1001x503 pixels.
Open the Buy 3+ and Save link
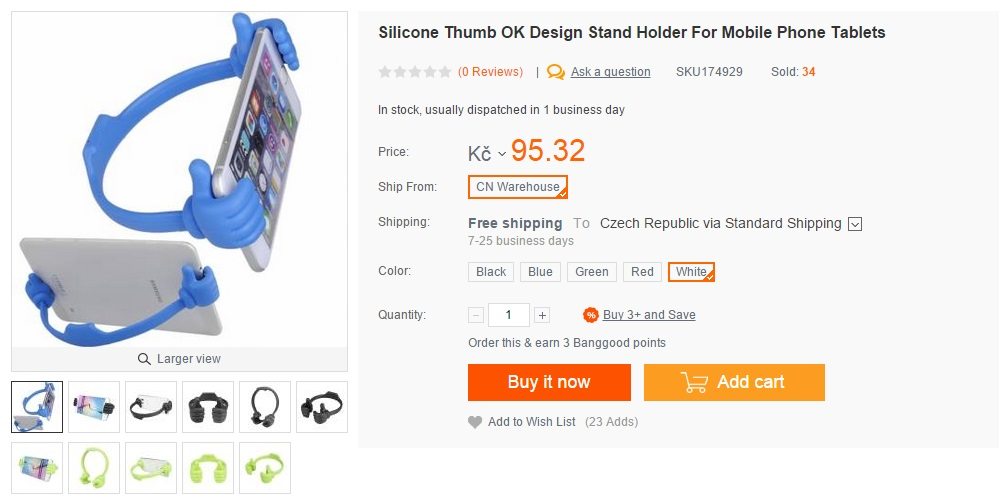pos(649,315)
